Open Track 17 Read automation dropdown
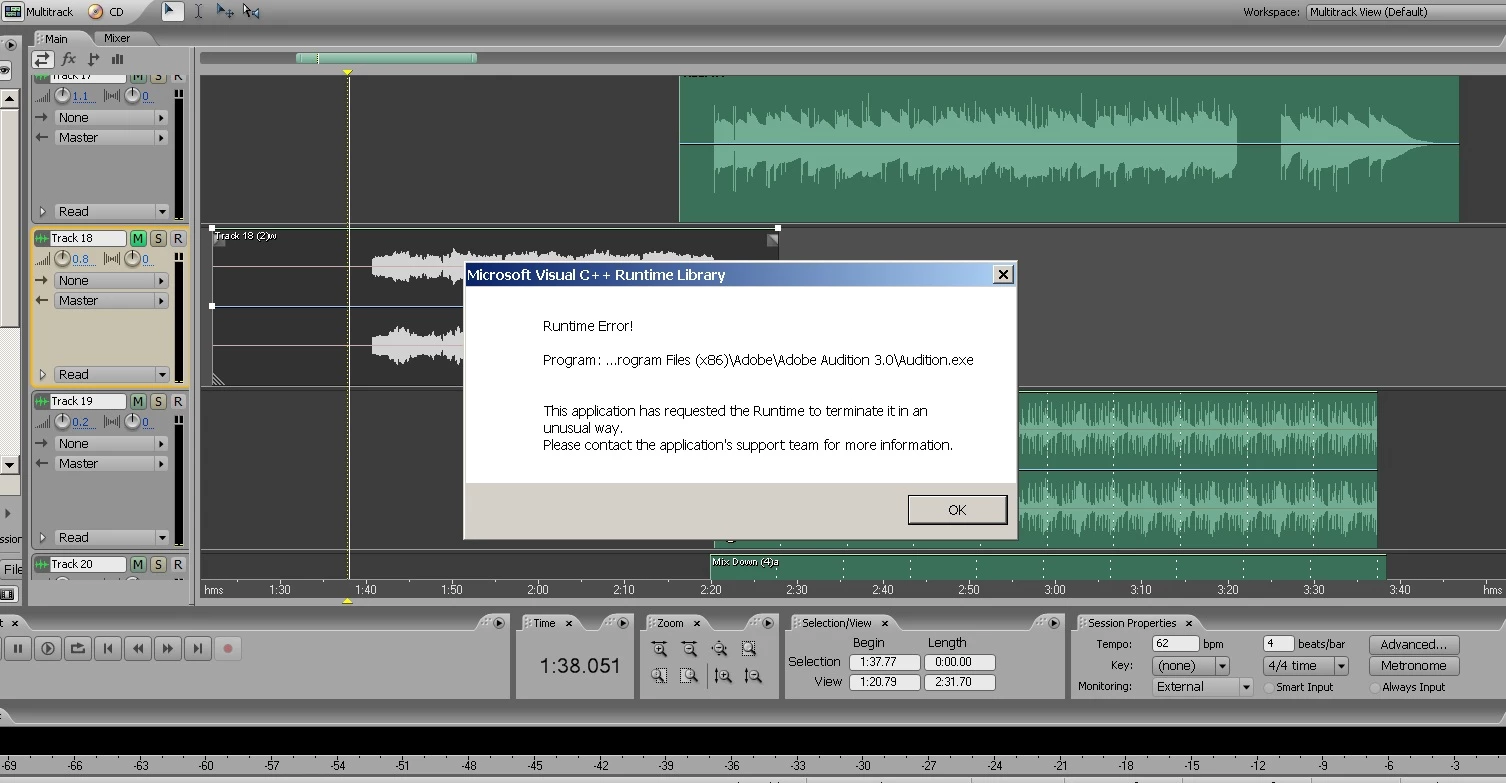Screen dimensions: 1506x783 pyautogui.click(x=111, y=212)
